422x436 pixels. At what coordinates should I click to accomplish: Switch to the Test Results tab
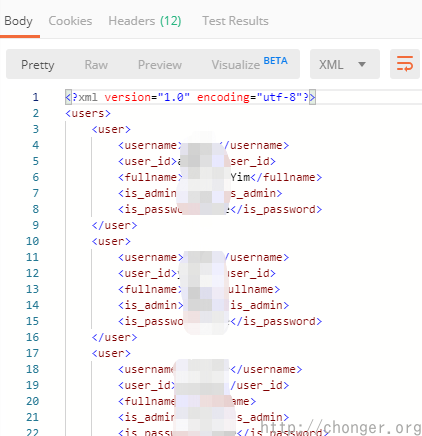pos(235,21)
